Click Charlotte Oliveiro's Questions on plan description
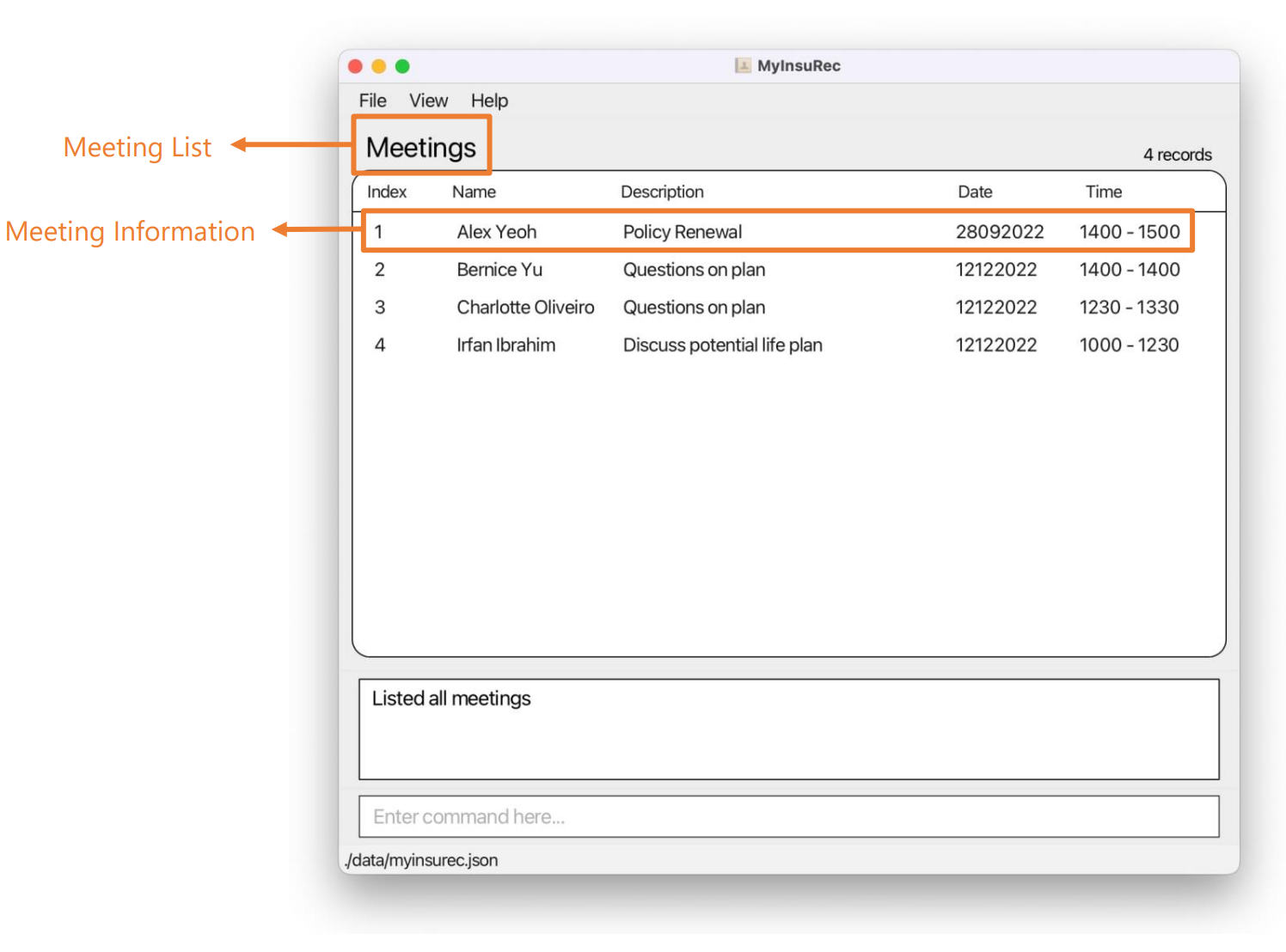The image size is (1286, 952). pos(694,308)
